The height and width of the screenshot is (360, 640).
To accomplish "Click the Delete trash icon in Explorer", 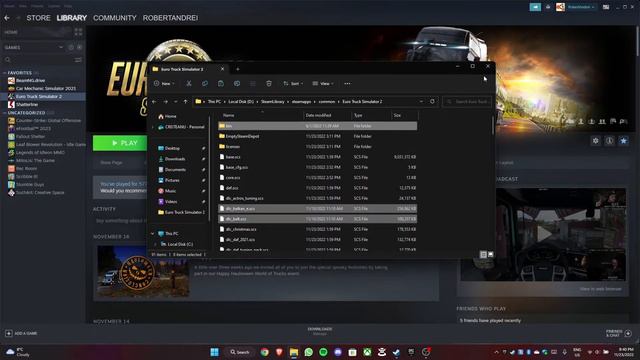I will [269, 84].
